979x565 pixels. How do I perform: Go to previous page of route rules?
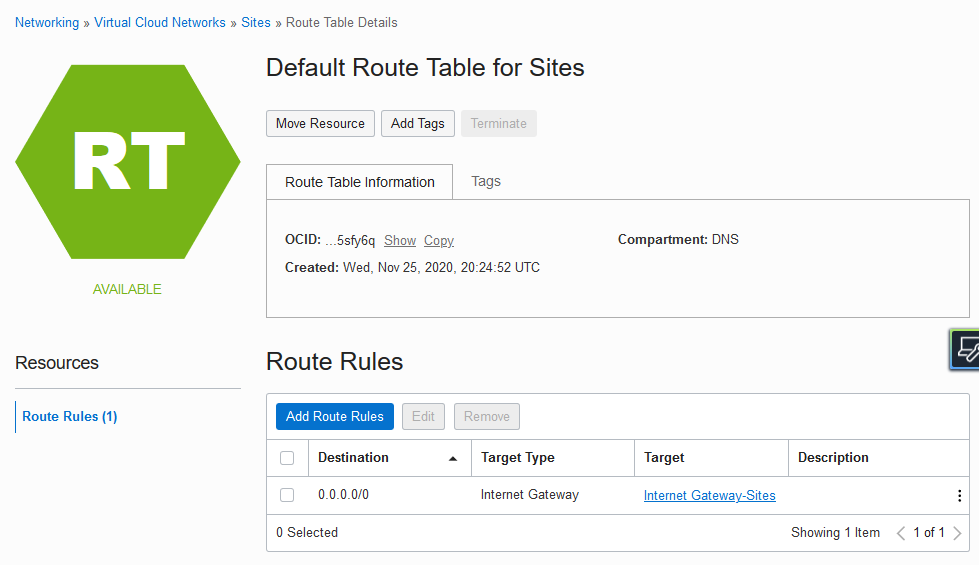901,533
